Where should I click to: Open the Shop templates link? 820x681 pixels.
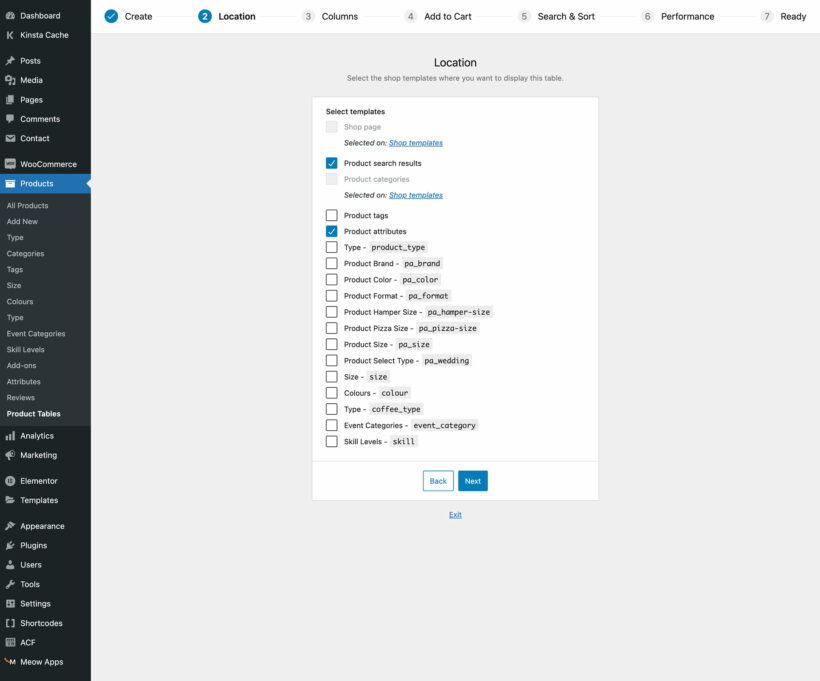[416, 142]
